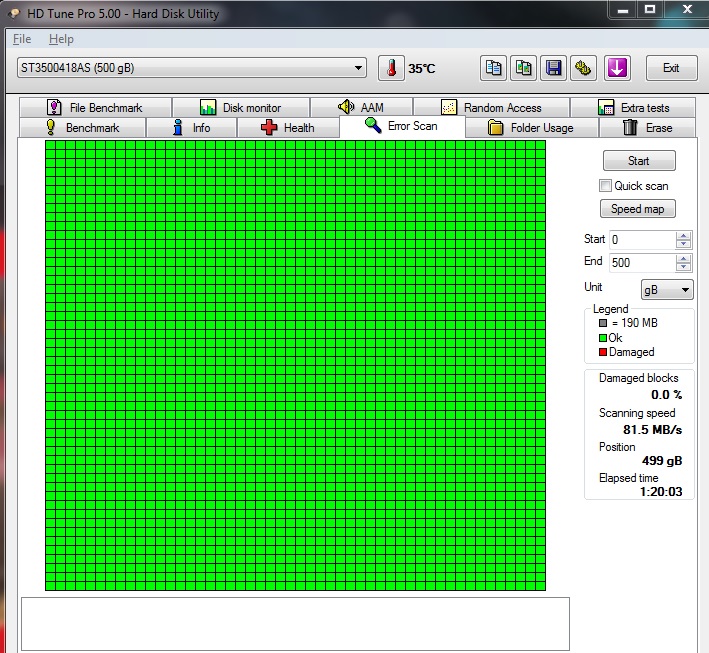This screenshot has height=653, width=709.
Task: Click the thermometer temperature icon
Action: pyautogui.click(x=391, y=68)
